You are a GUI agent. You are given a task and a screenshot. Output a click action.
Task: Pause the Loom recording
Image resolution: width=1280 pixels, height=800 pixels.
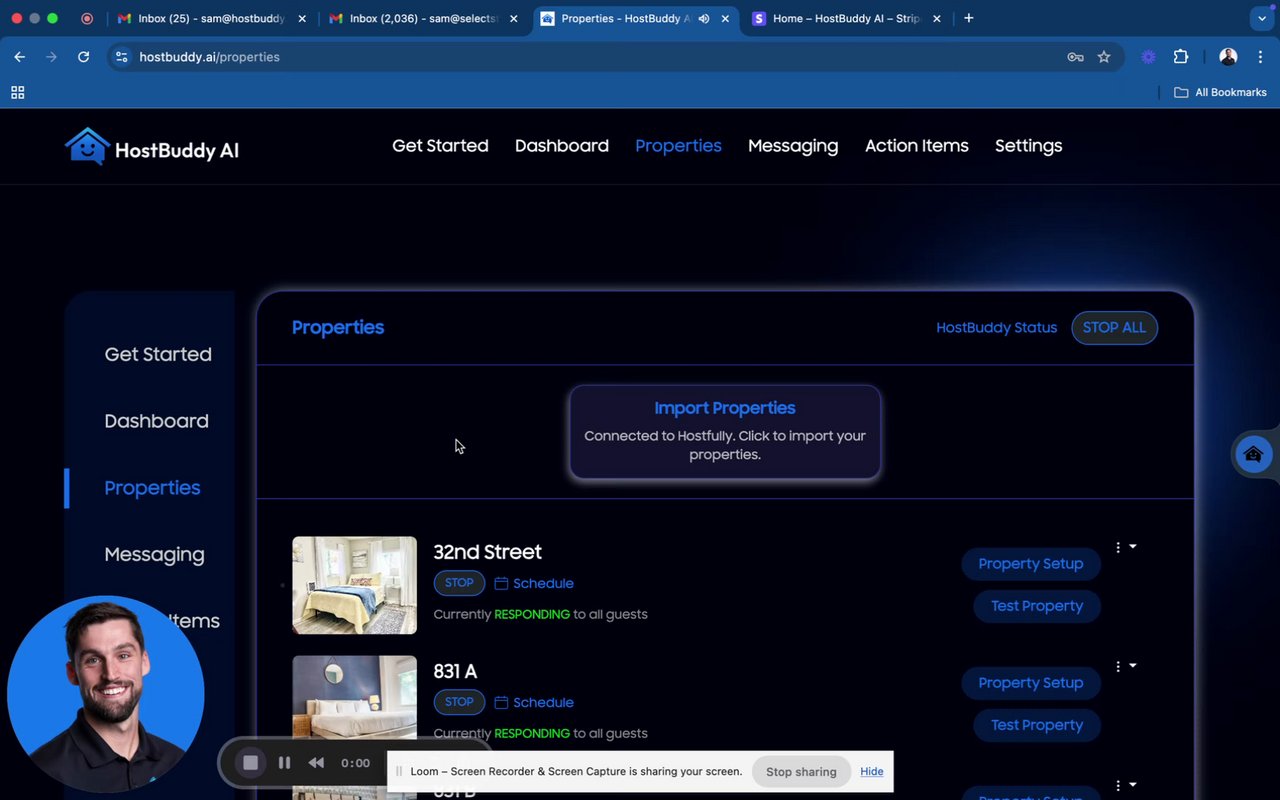[x=284, y=763]
